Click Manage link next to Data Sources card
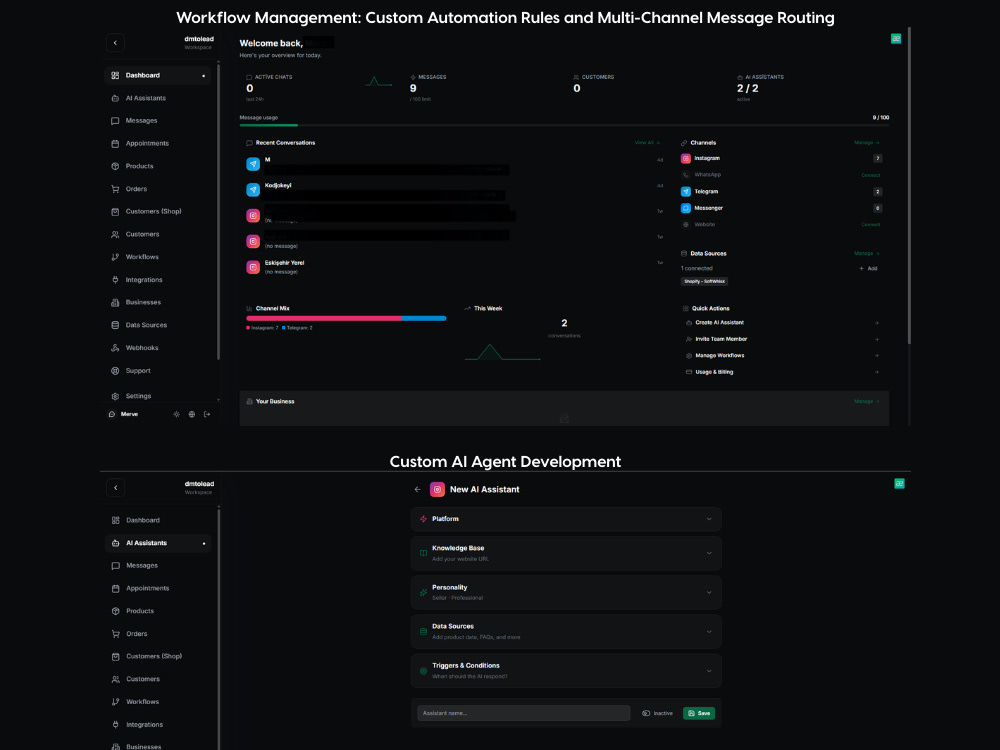 [867, 254]
